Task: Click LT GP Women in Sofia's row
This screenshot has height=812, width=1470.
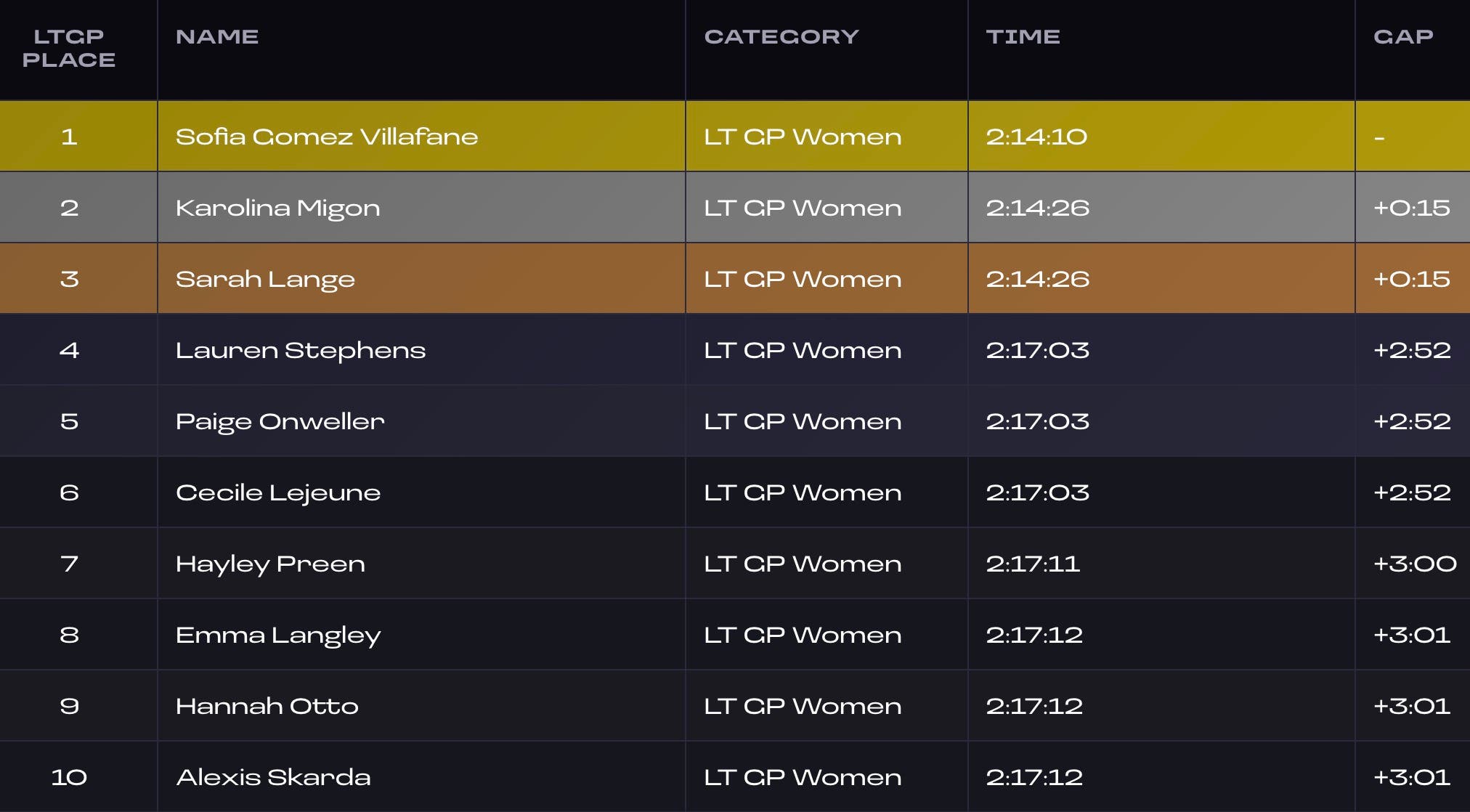Action: pos(803,137)
